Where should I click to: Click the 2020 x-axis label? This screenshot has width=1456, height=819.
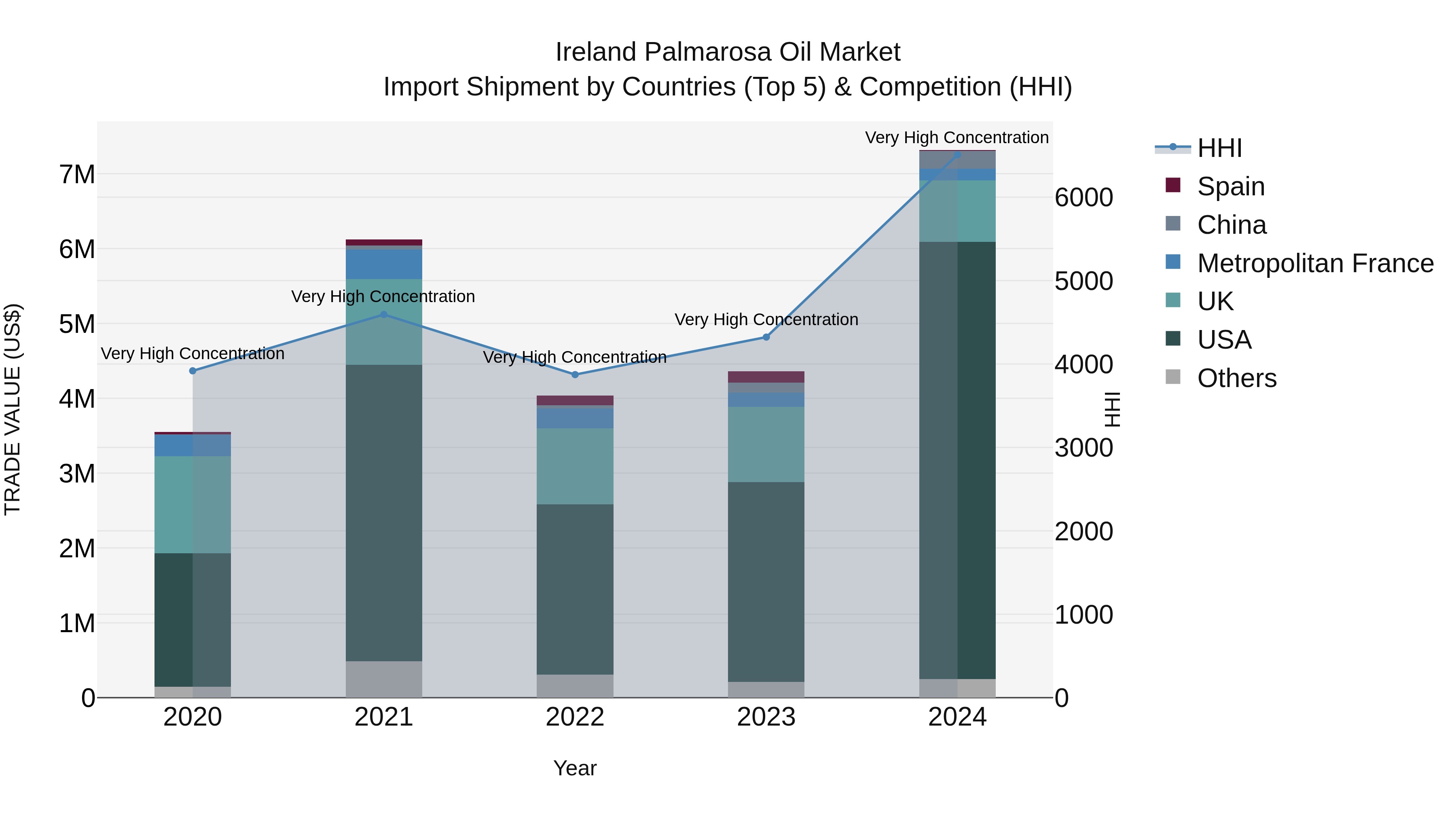click(193, 717)
